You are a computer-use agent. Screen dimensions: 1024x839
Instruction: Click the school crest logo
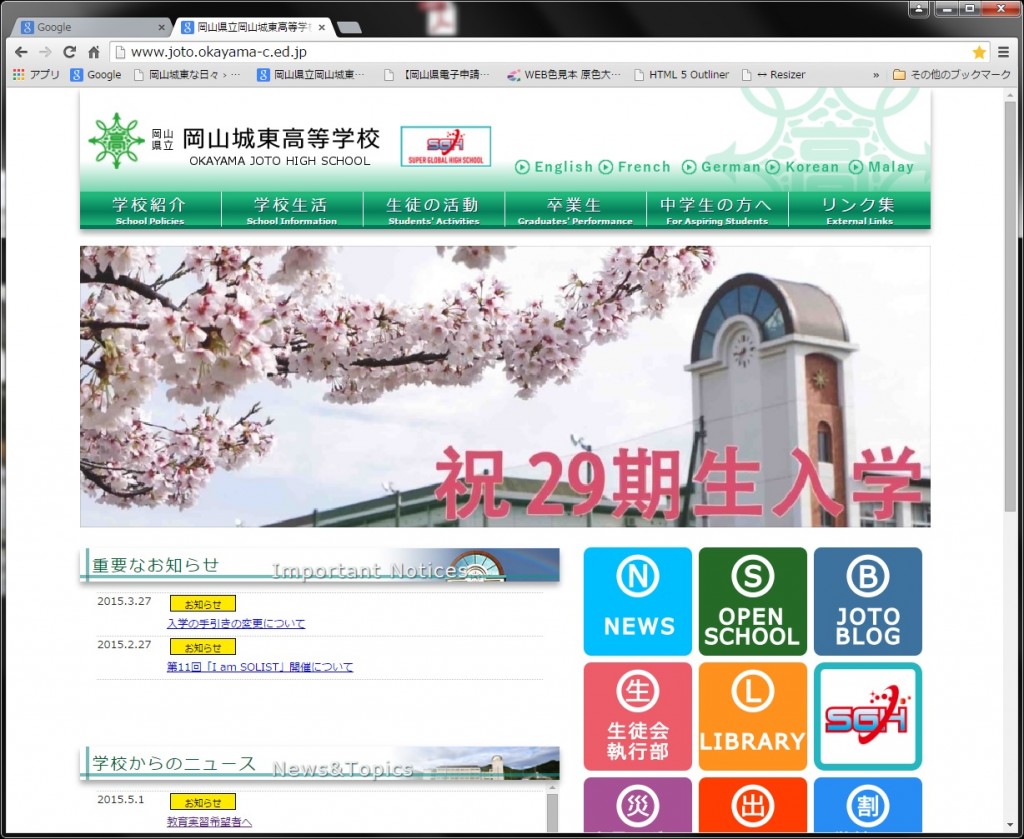pyautogui.click(x=116, y=140)
